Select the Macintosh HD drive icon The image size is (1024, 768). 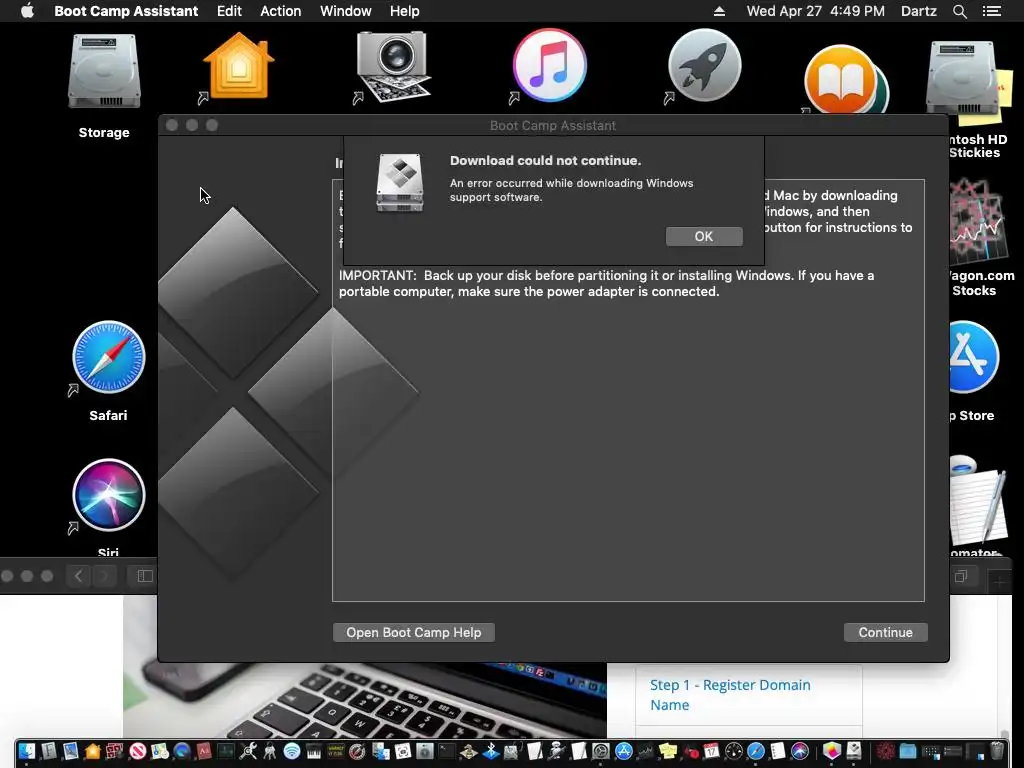961,78
